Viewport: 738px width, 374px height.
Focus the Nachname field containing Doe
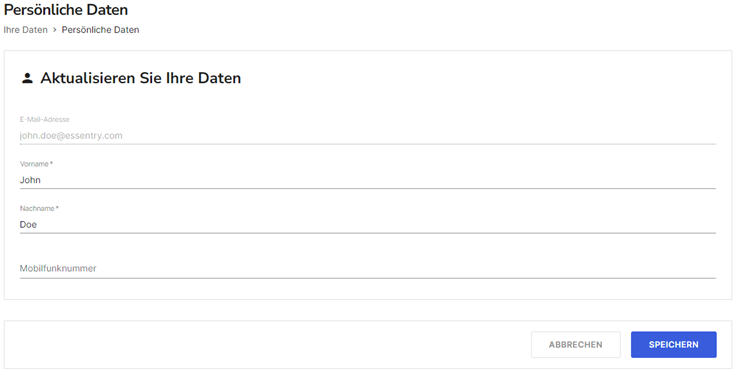click(368, 224)
